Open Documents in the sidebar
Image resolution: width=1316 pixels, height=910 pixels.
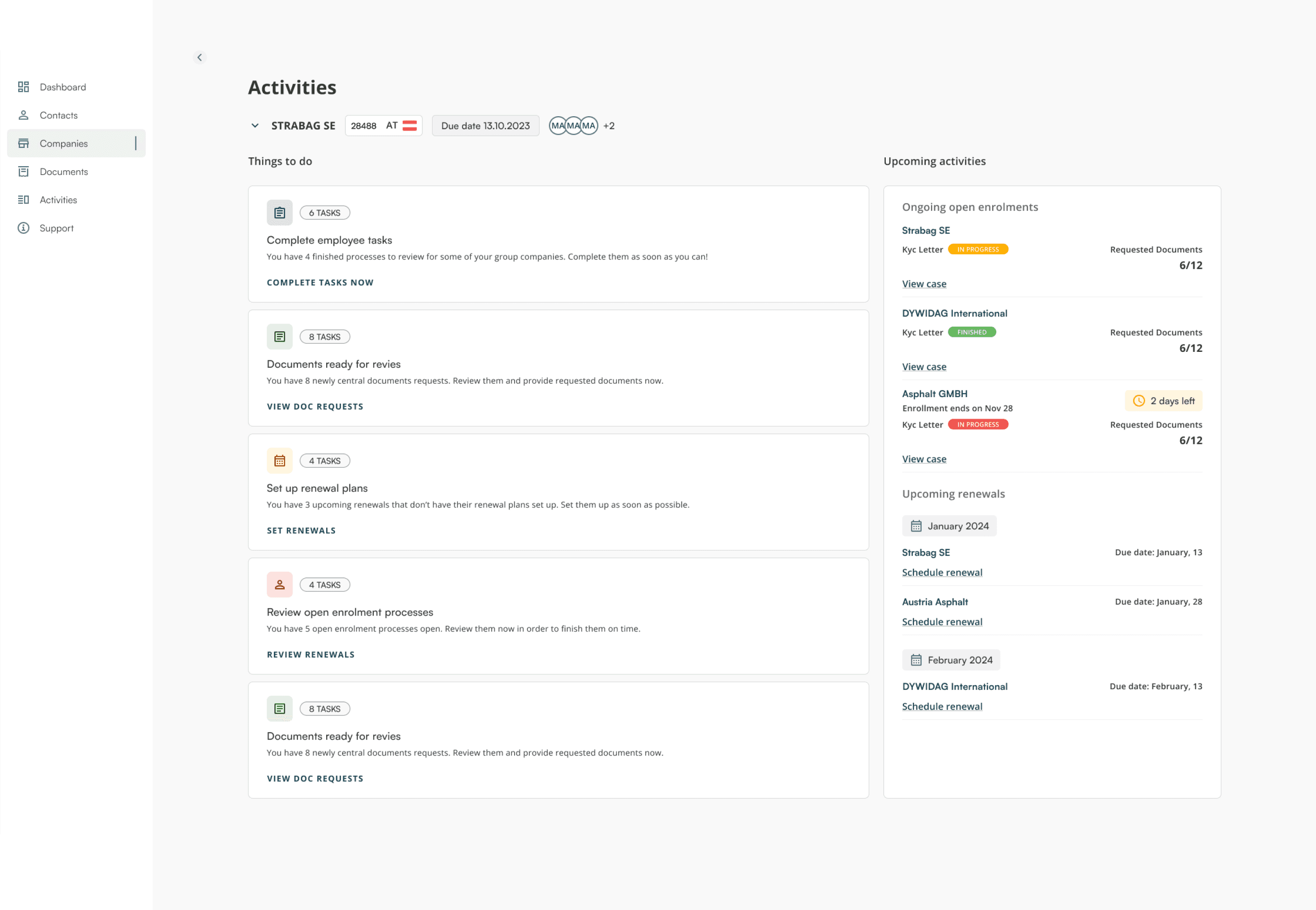77,172
